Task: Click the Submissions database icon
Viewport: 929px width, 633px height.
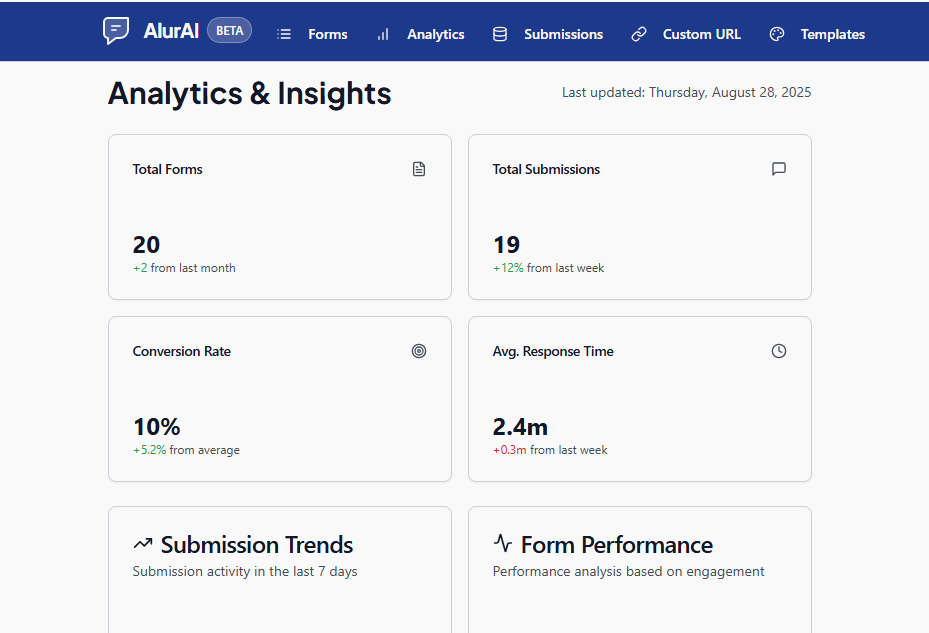Action: pos(499,34)
